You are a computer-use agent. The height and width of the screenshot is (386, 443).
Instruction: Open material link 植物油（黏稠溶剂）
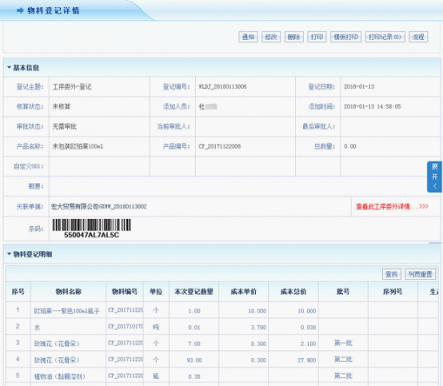pos(60,377)
